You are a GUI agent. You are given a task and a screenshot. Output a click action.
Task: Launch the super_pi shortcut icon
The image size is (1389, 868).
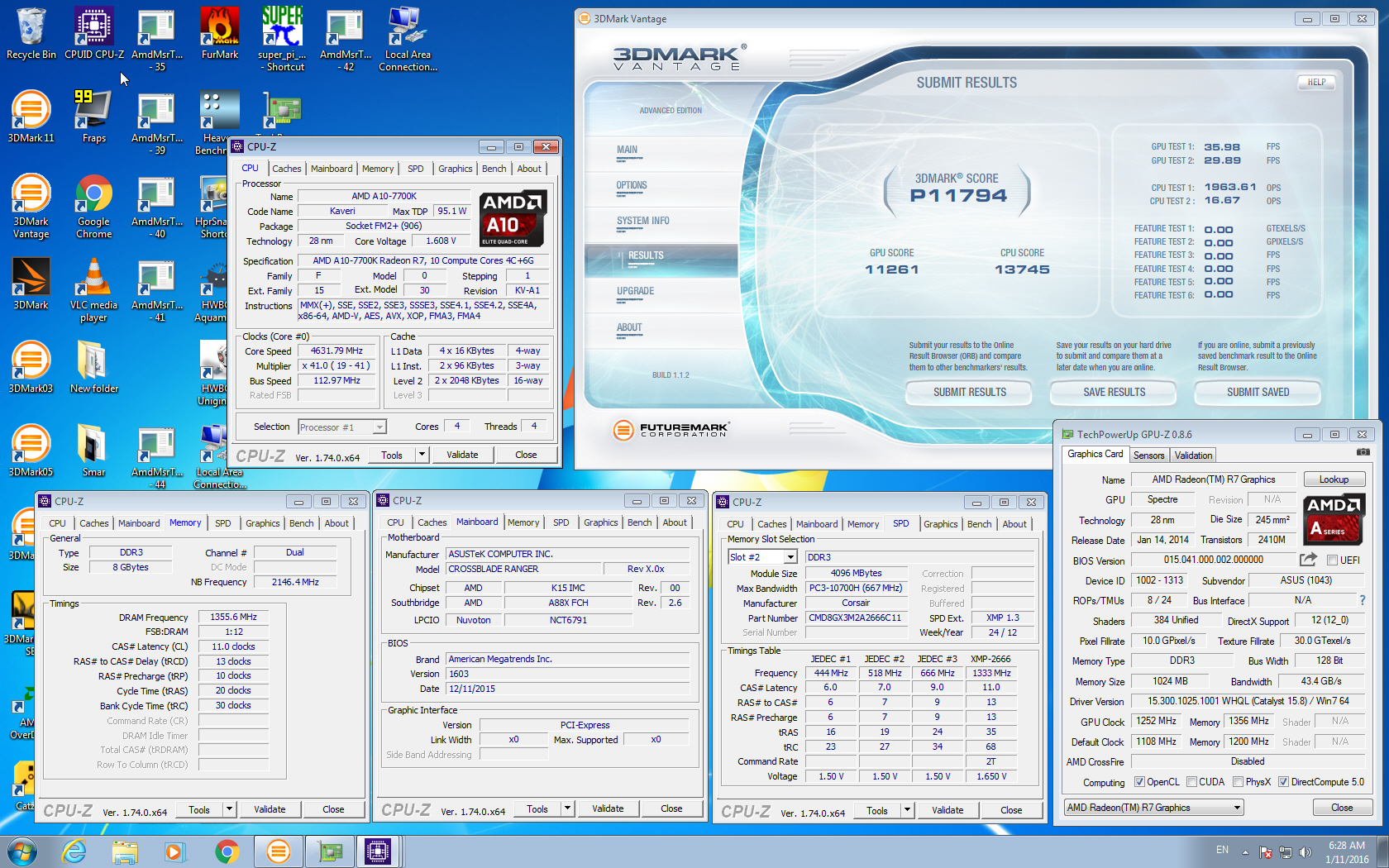click(282, 39)
